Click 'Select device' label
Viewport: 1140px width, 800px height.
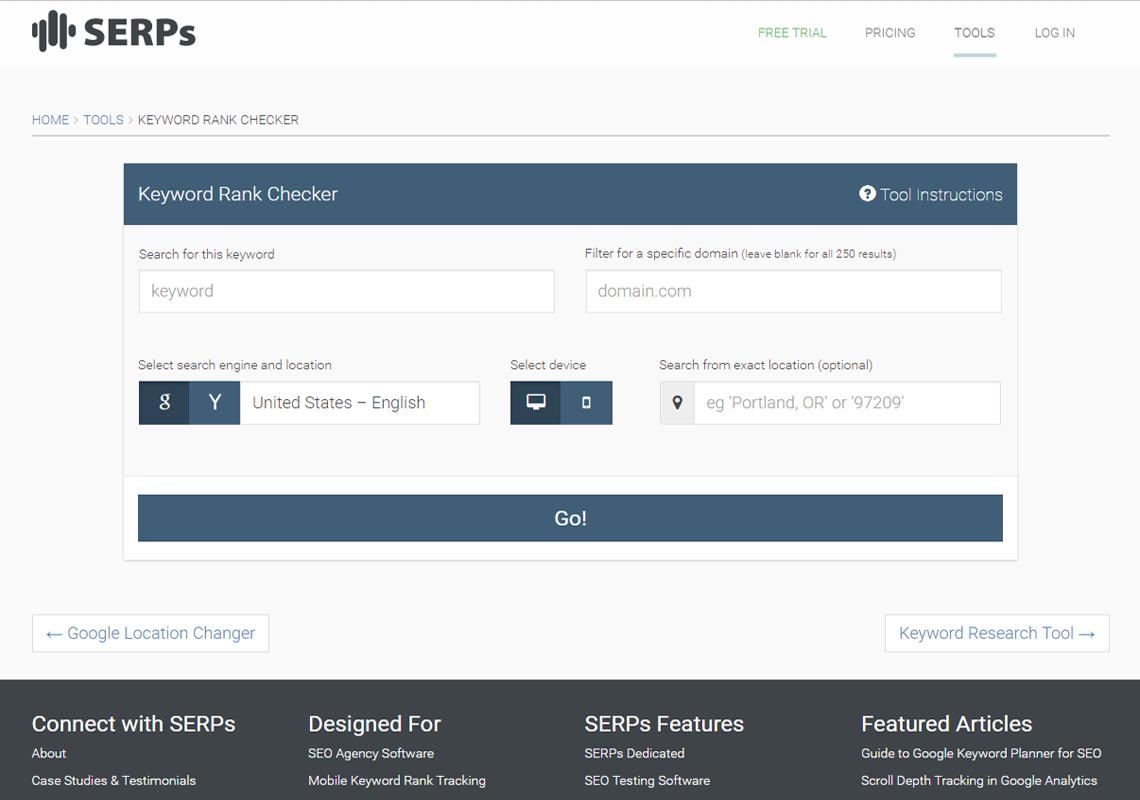point(548,365)
